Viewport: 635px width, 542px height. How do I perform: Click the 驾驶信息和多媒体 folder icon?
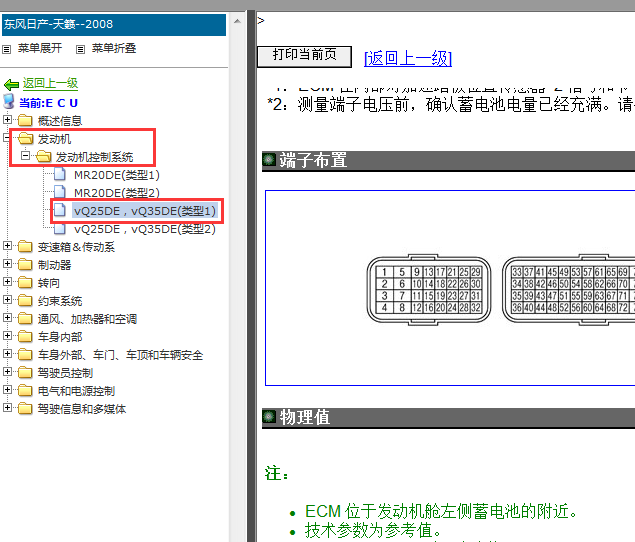click(x=25, y=408)
